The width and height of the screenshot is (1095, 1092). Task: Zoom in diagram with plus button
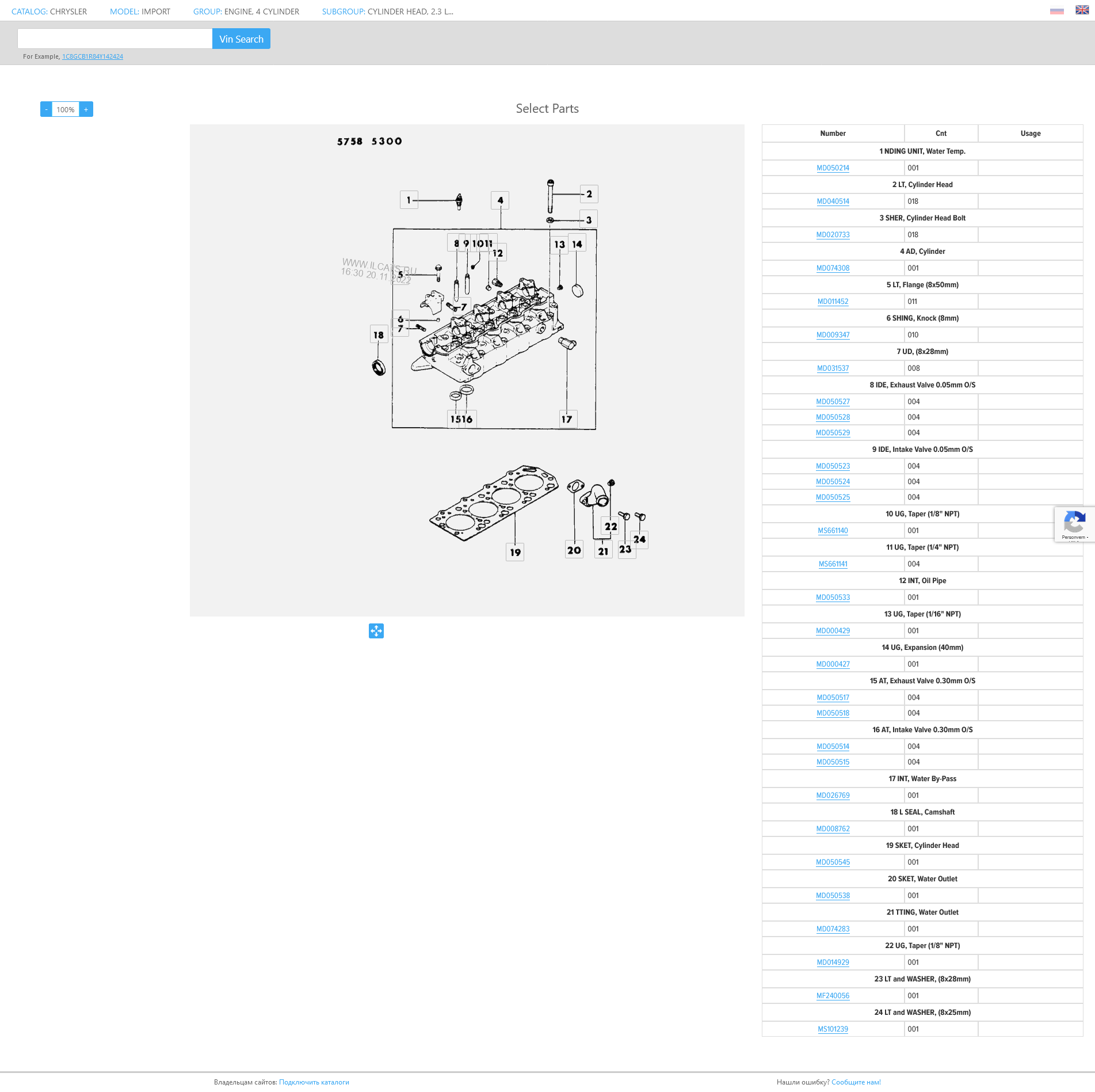click(x=86, y=109)
